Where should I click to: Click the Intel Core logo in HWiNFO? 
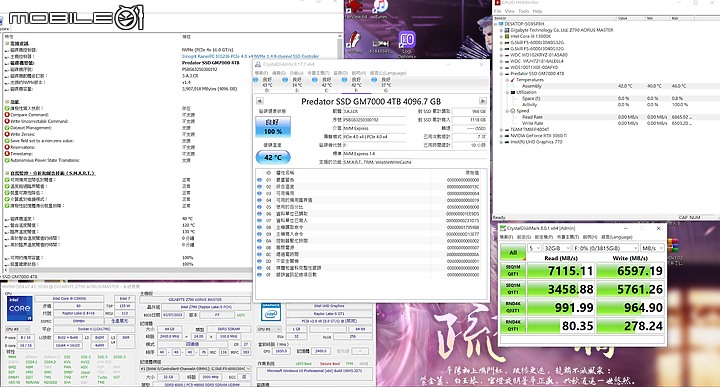point(19,308)
